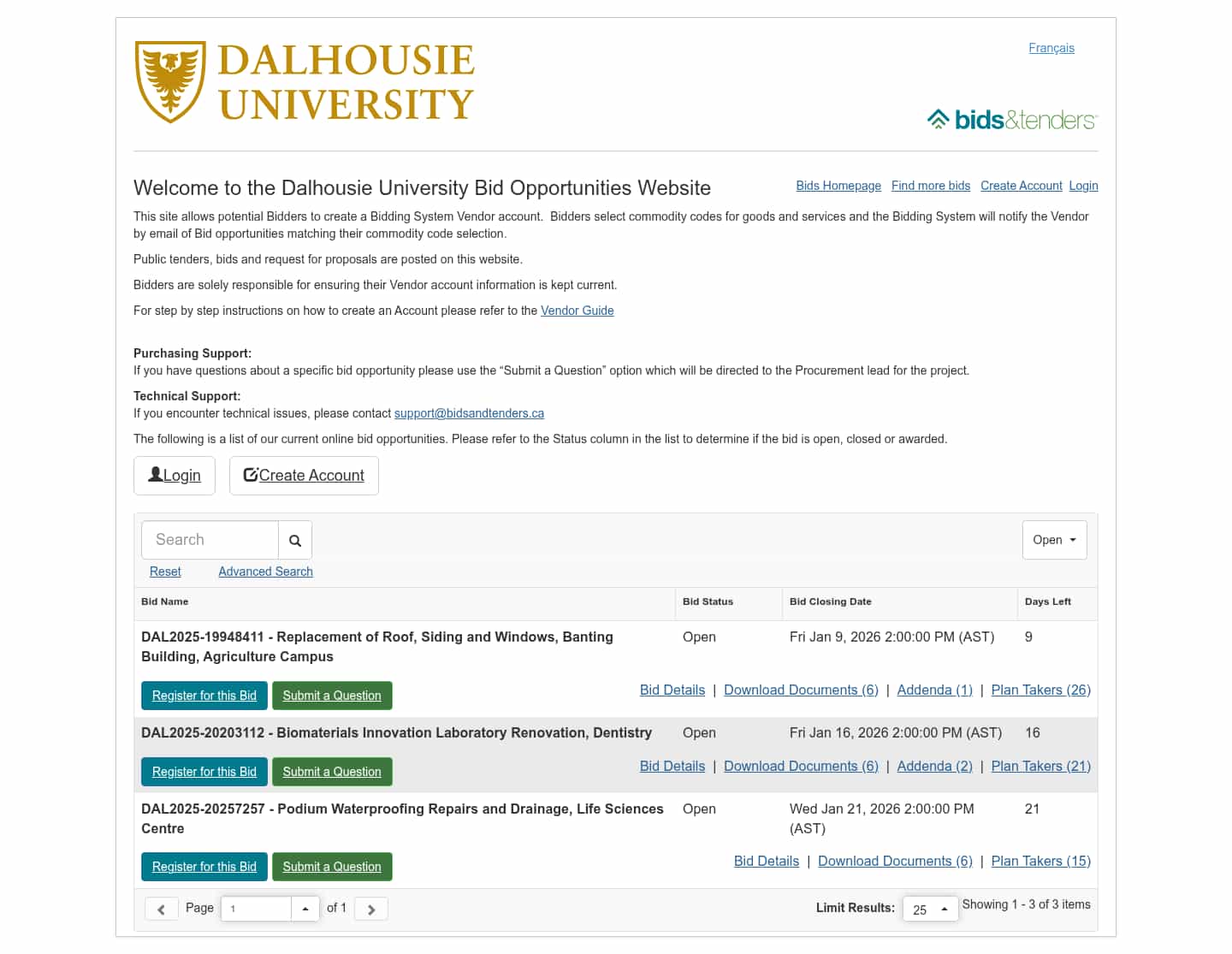This screenshot has width=1232, height=954.
Task: Click the bids&tenders logo
Action: pos(1011,120)
